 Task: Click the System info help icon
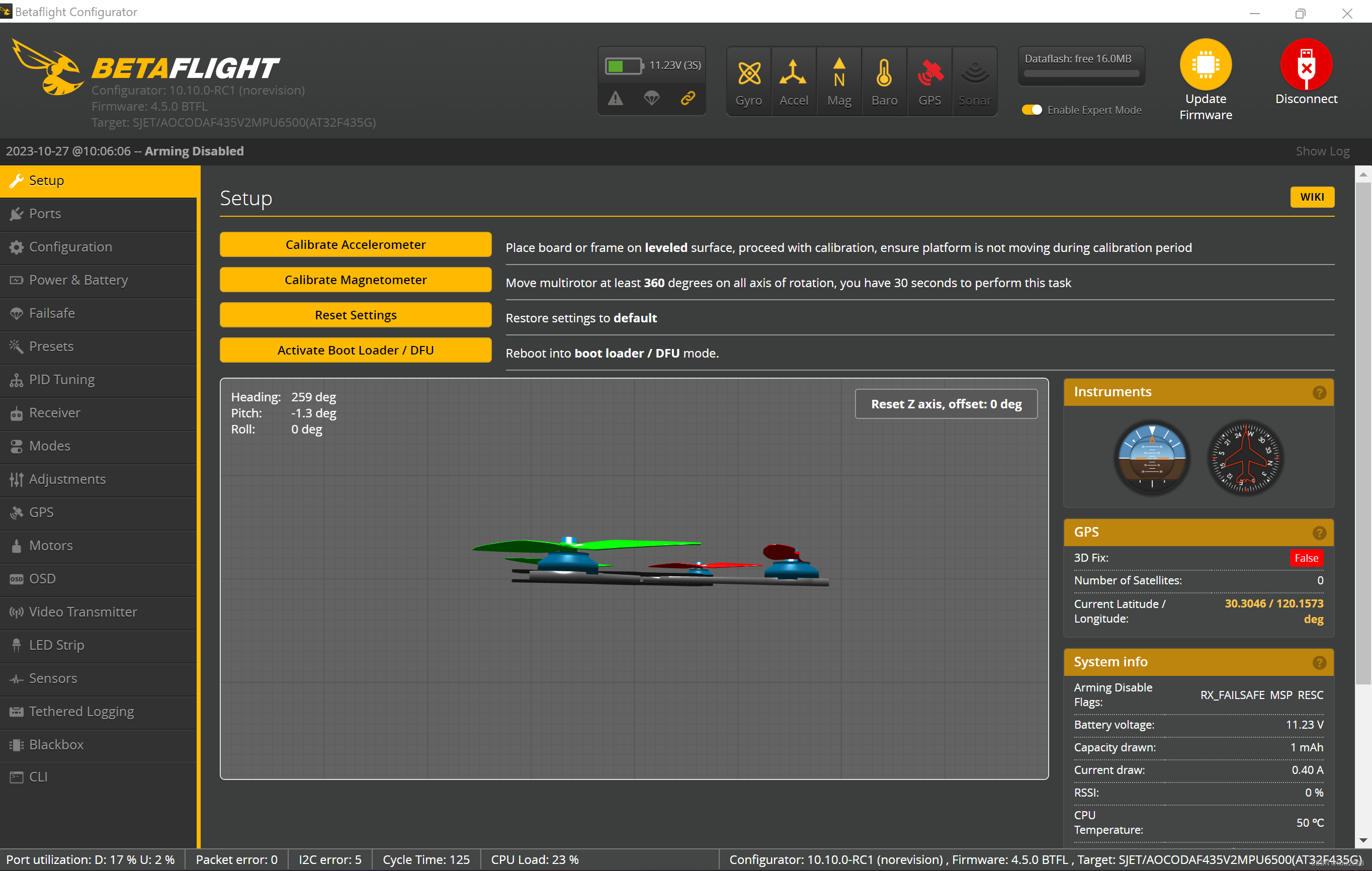[x=1319, y=662]
